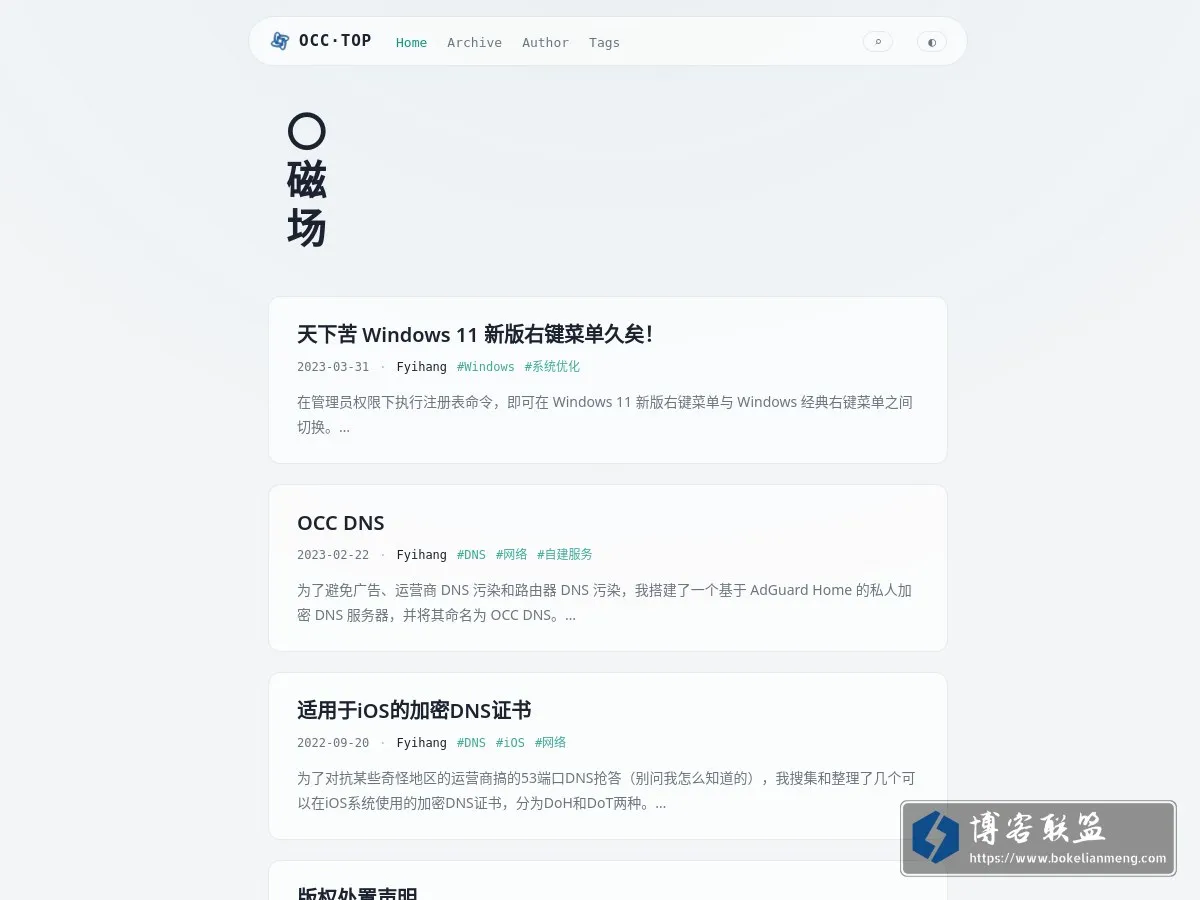The width and height of the screenshot is (1200, 900).
Task: Select the #自建服务 tag
Action: click(565, 555)
